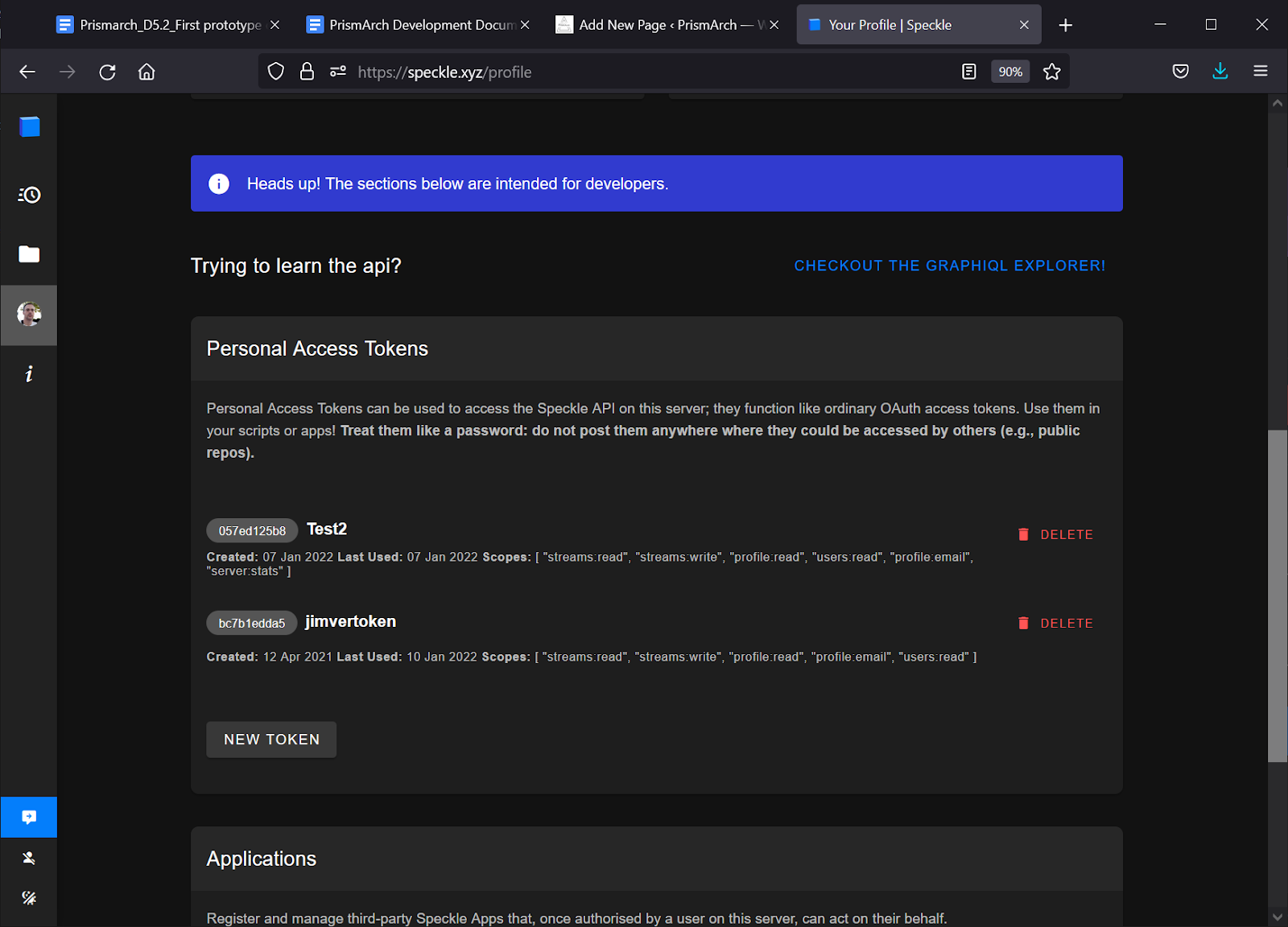Bookmark this page with the star icon
Image resolution: width=1288 pixels, height=927 pixels.
[1051, 72]
